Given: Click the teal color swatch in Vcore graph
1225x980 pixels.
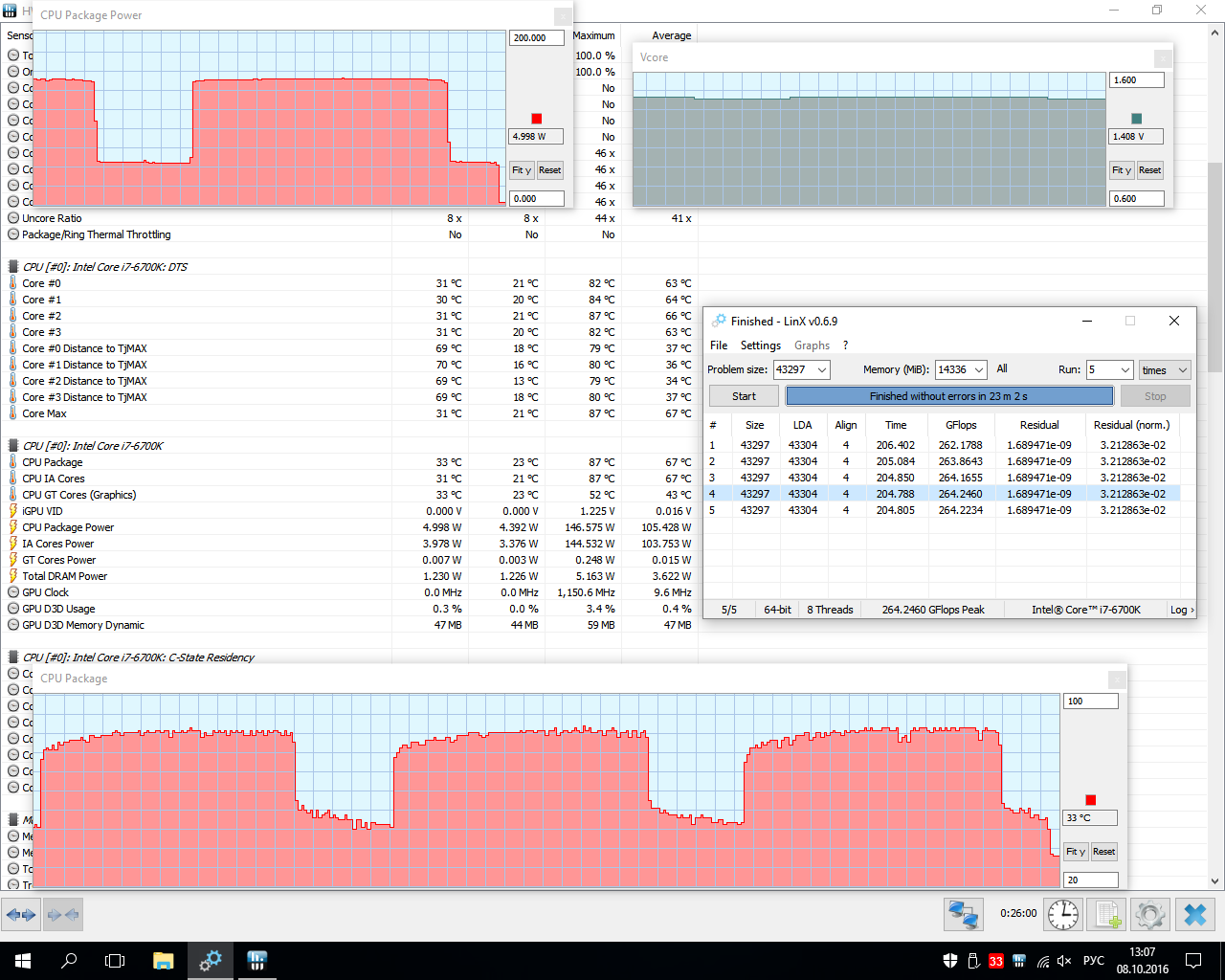Looking at the screenshot, I should click(1136, 119).
